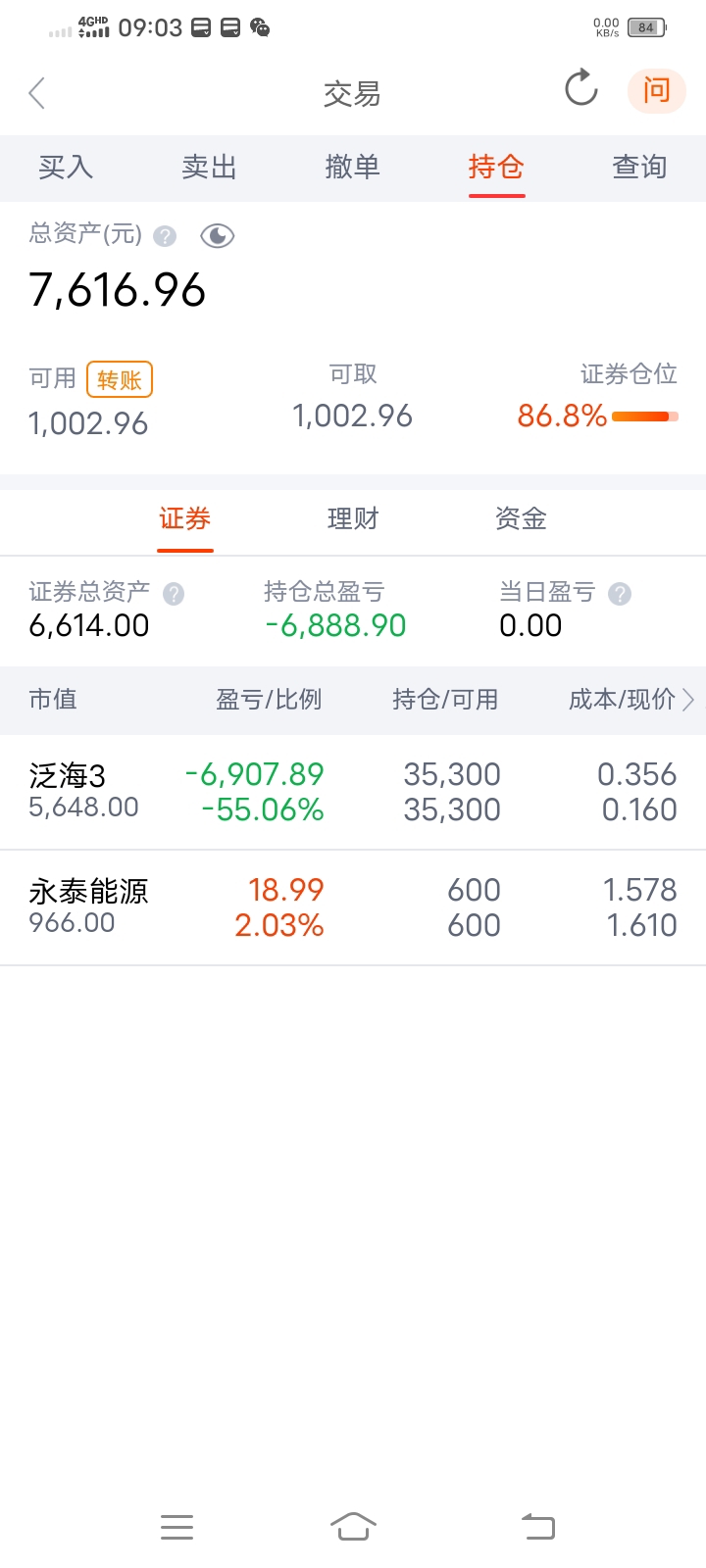The image size is (706, 1568).
Task: Tap the back arrow icon
Action: pyautogui.click(x=37, y=93)
